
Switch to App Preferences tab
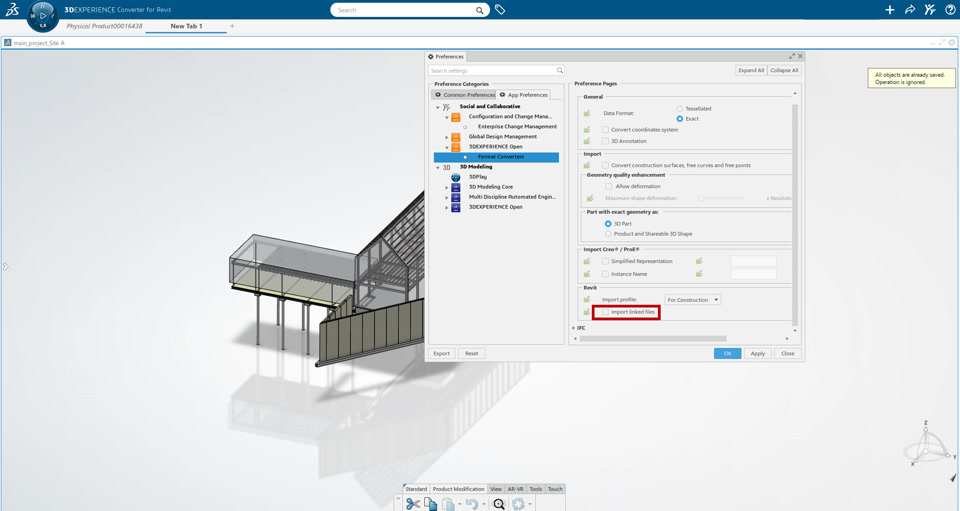pos(523,95)
